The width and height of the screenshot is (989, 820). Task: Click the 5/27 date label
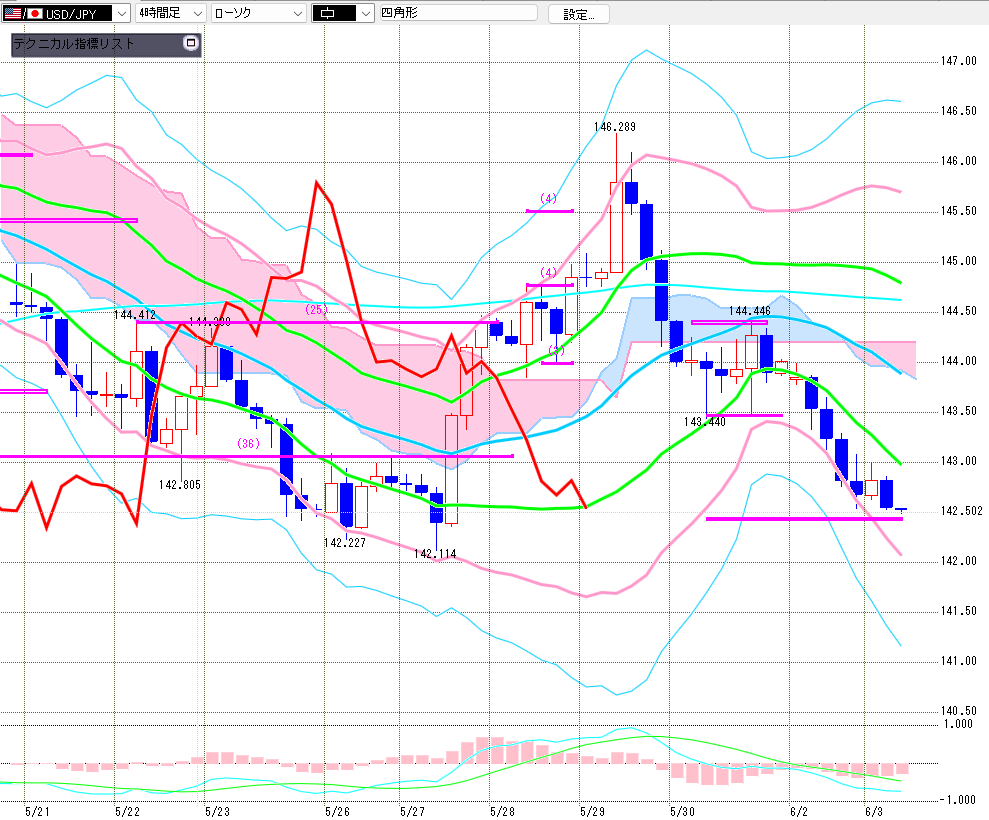[413, 811]
